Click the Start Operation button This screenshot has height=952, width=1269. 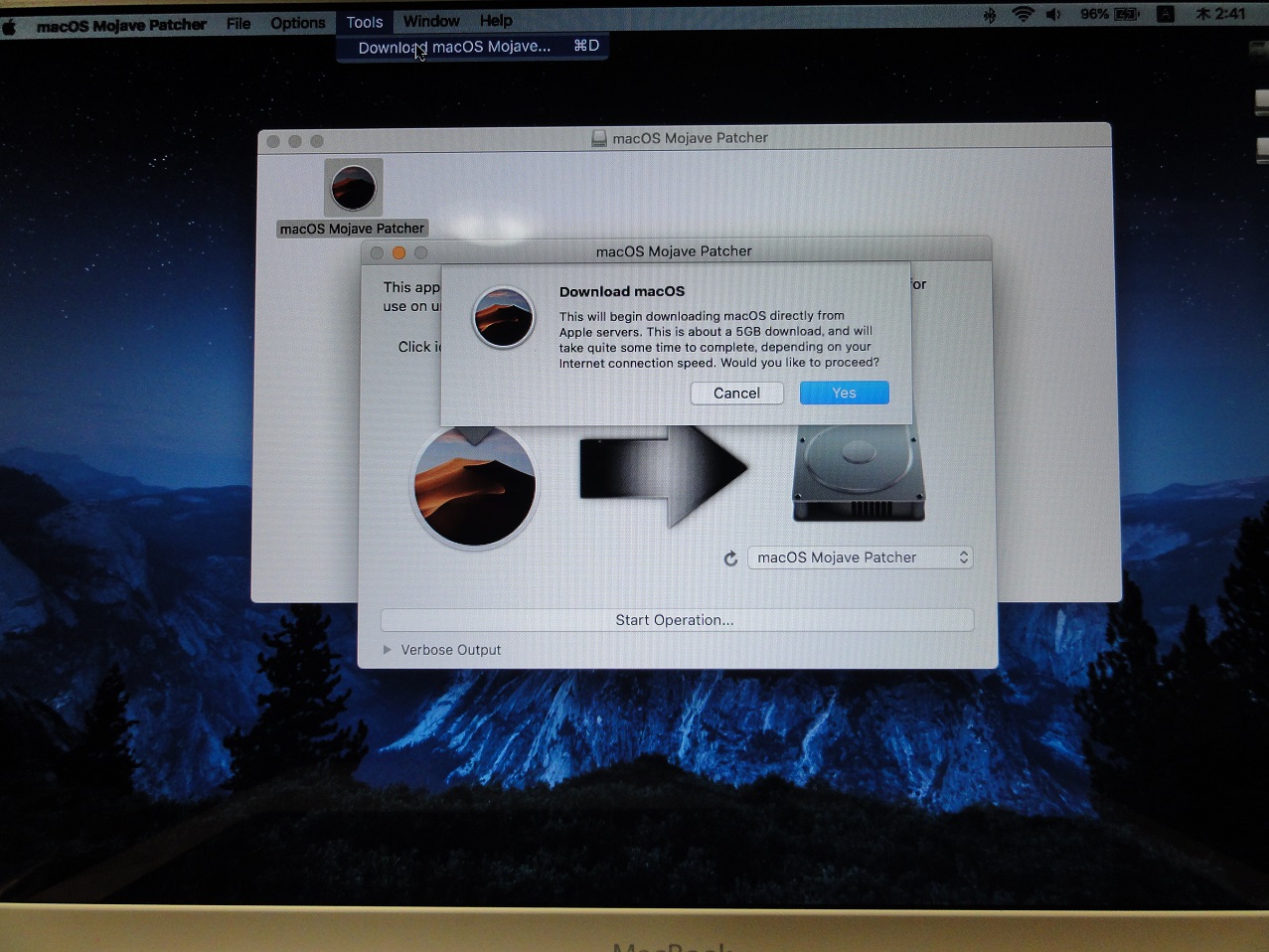click(677, 620)
